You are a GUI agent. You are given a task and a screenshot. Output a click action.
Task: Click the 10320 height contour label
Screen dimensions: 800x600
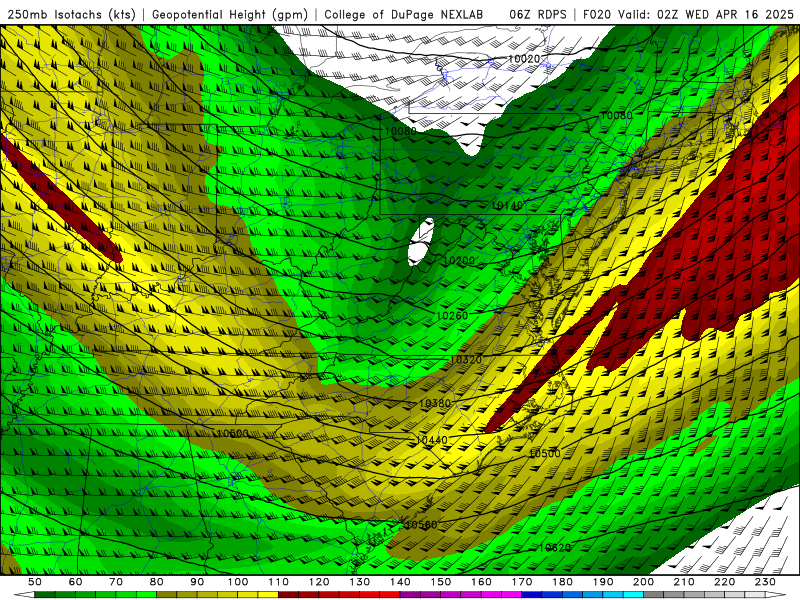click(466, 360)
